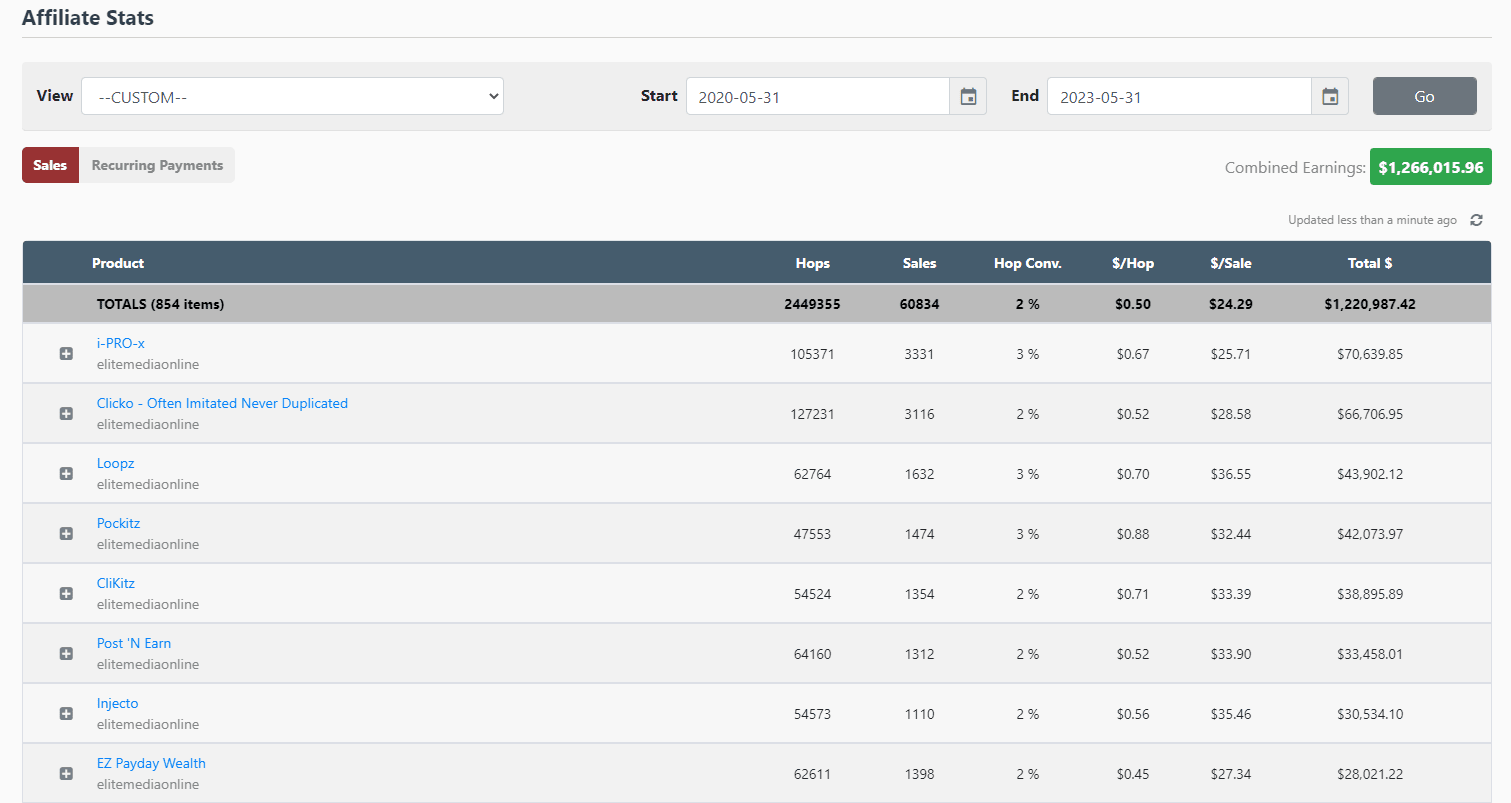Viewport: 1511px width, 803px height.
Task: Click the Start date input field
Action: pyautogui.click(x=817, y=97)
